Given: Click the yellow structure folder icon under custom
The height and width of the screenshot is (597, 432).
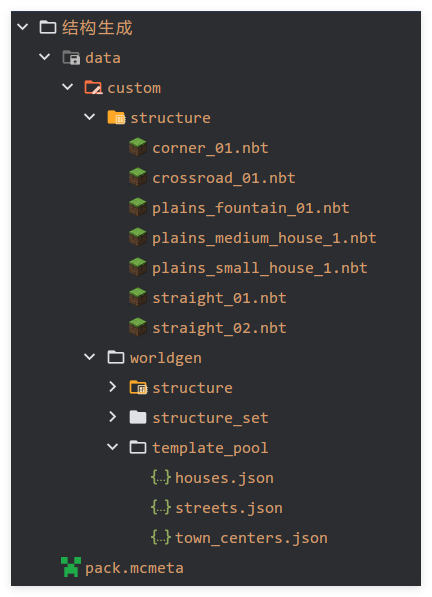Looking at the screenshot, I should [116, 117].
